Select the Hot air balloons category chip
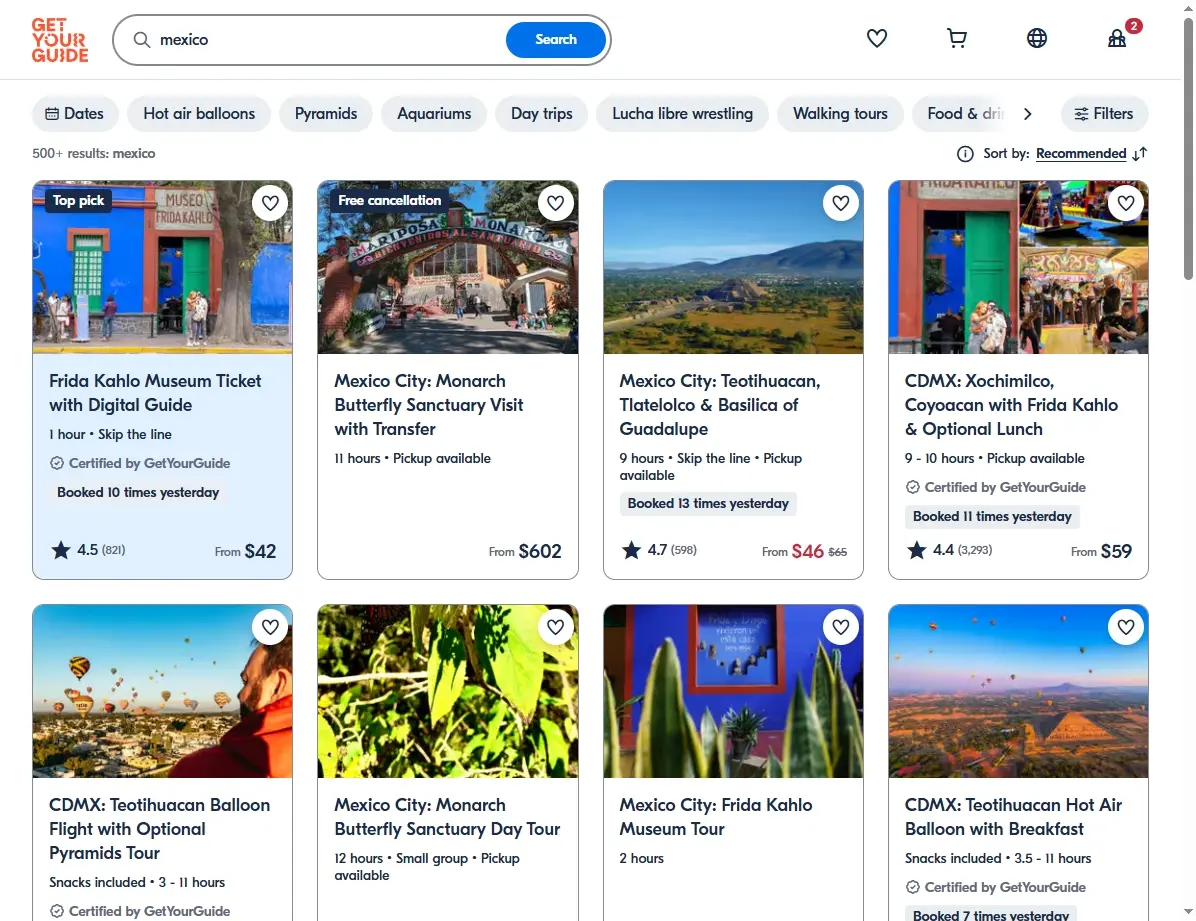Image resolution: width=1196 pixels, height=921 pixels. pos(199,114)
